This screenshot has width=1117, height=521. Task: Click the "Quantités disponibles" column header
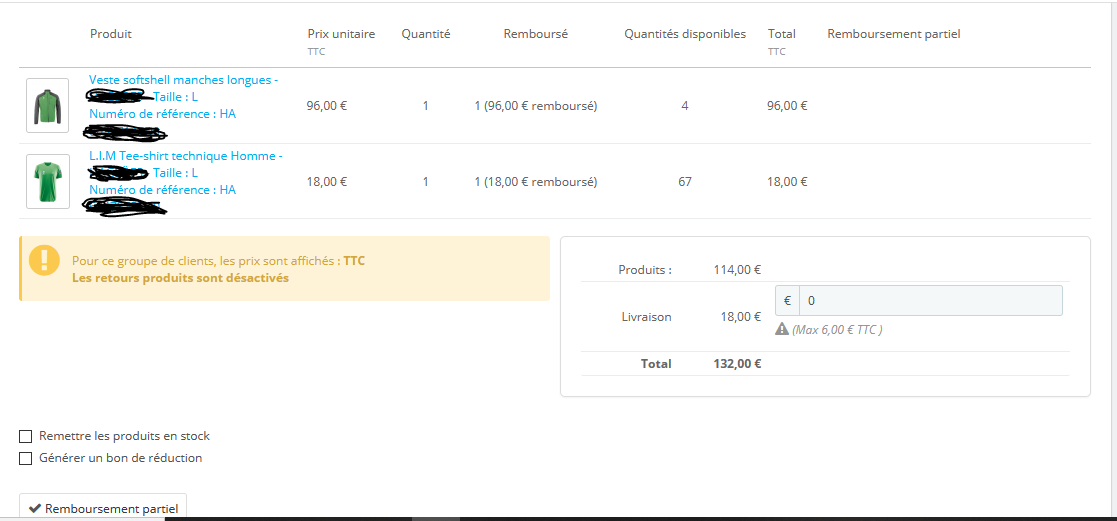[685, 34]
